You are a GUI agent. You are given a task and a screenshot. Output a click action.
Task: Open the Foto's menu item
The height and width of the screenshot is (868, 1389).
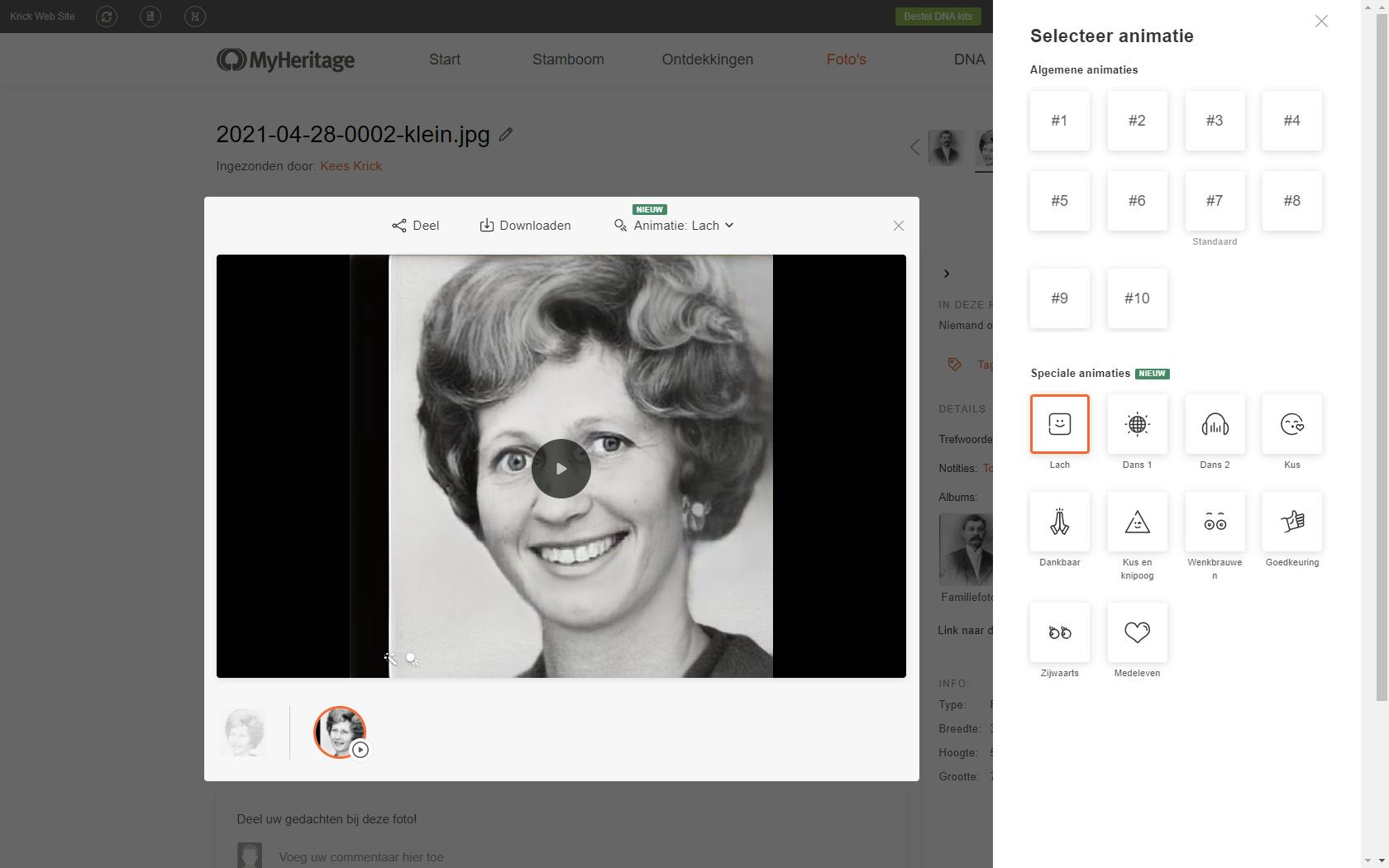(x=847, y=60)
